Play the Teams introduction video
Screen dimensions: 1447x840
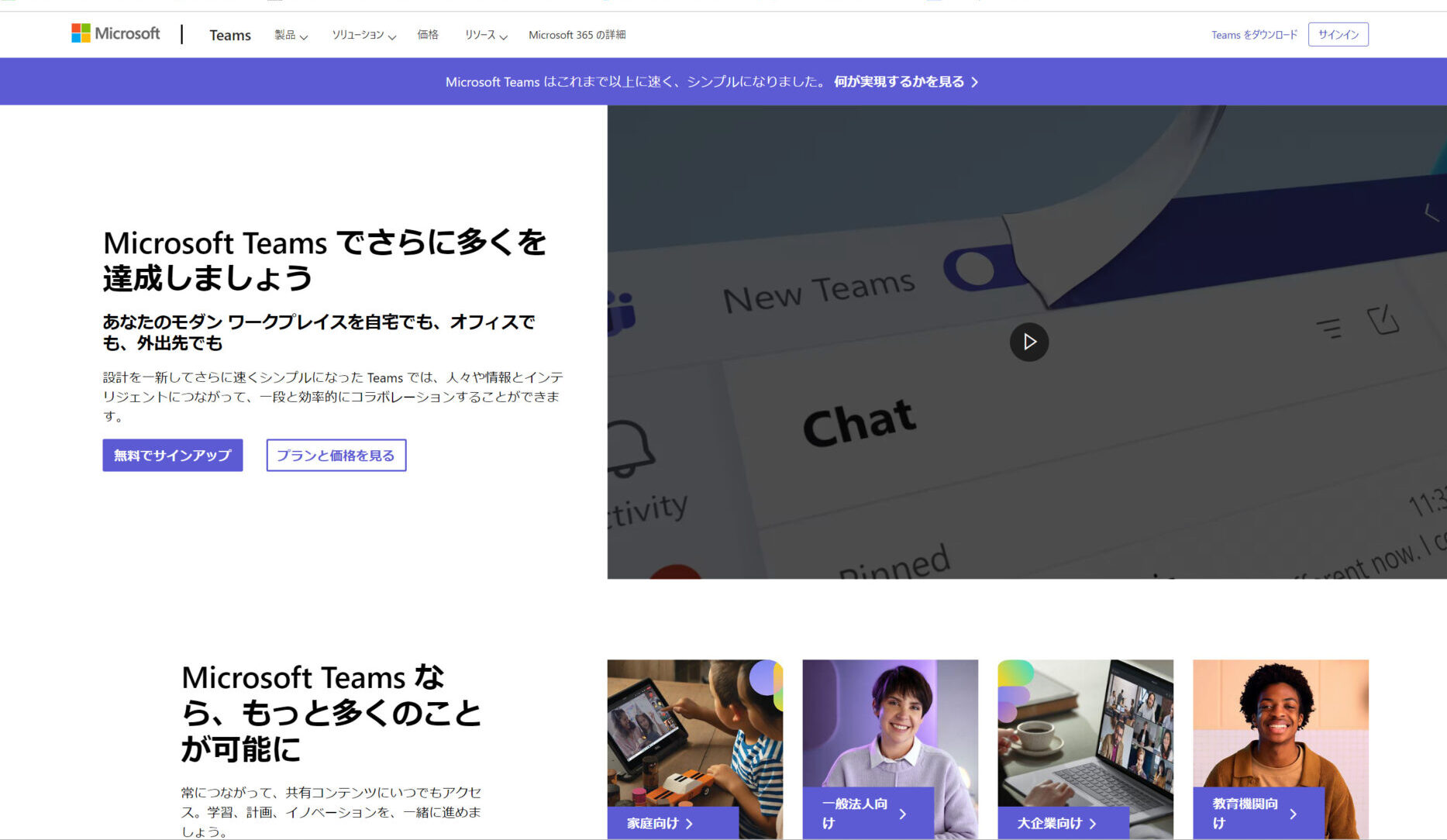[1029, 342]
